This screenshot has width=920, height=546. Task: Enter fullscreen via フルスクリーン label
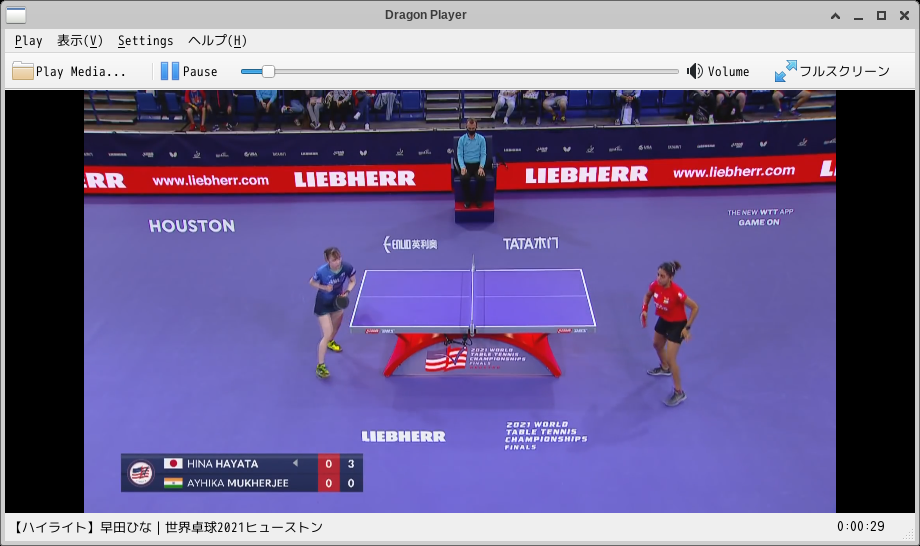(845, 72)
